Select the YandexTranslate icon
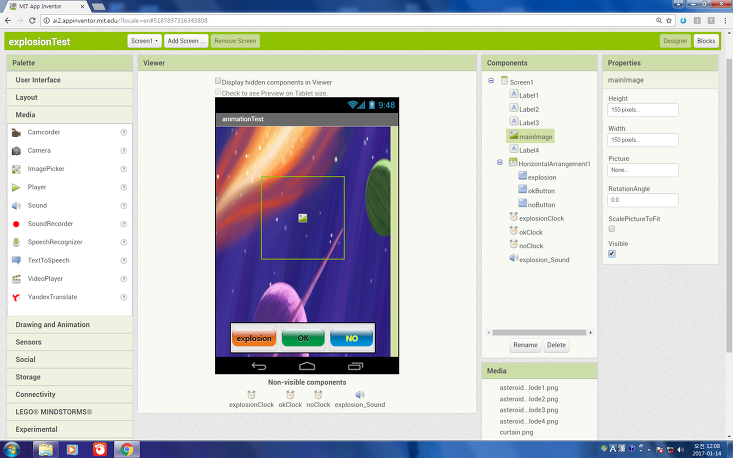Screen dimensions: 733x458 coord(16,297)
